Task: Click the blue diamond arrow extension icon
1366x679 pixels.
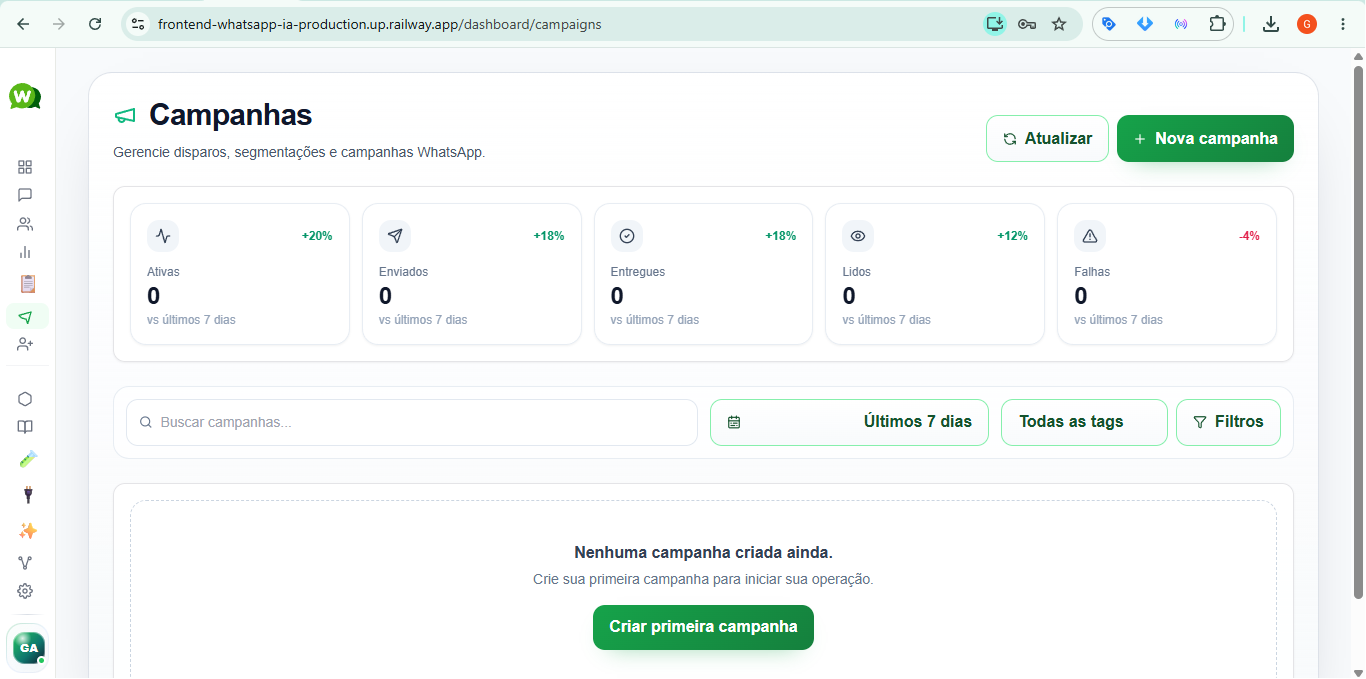Action: (1145, 24)
